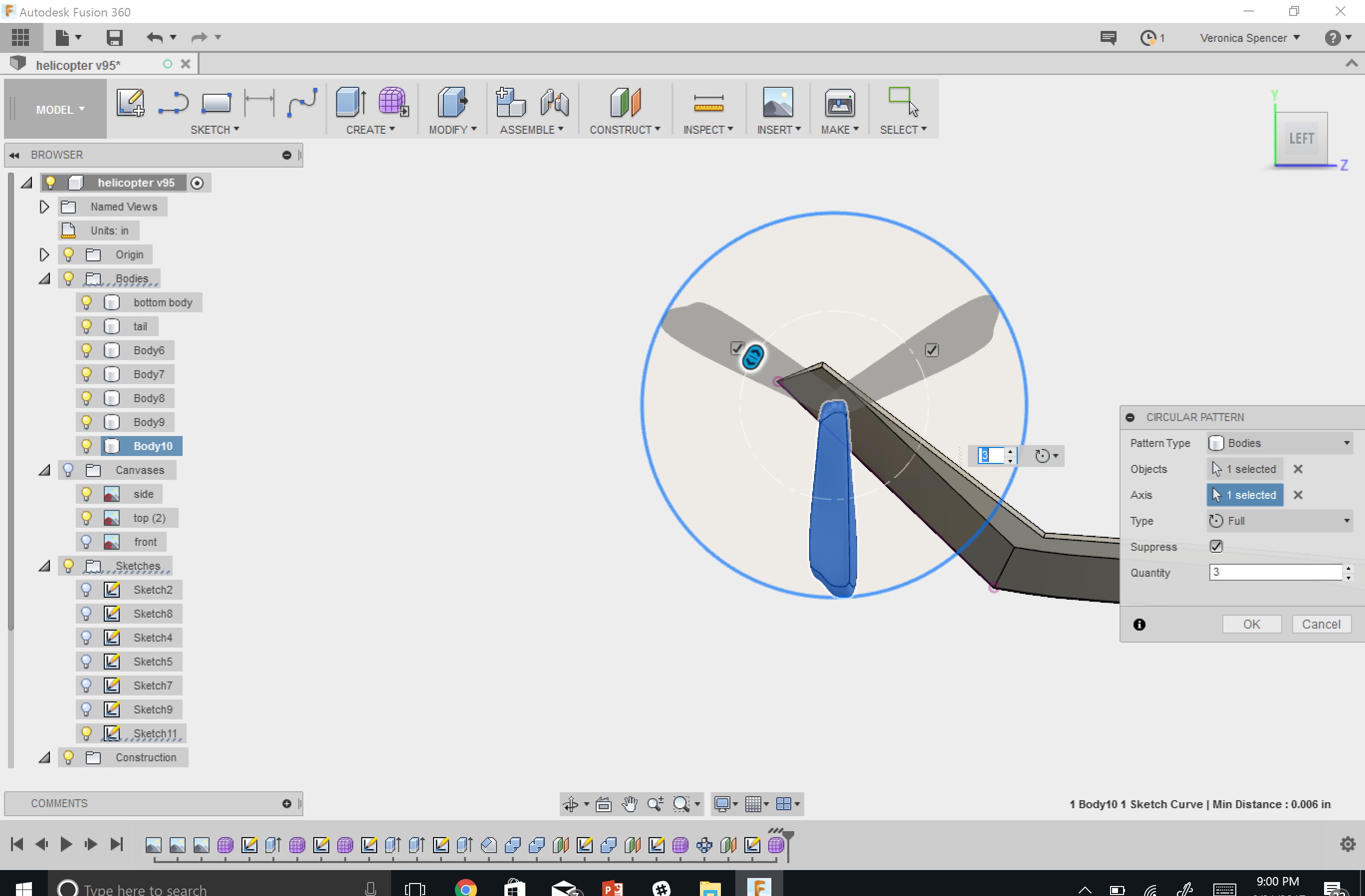Open the CREATE menu

pos(370,130)
